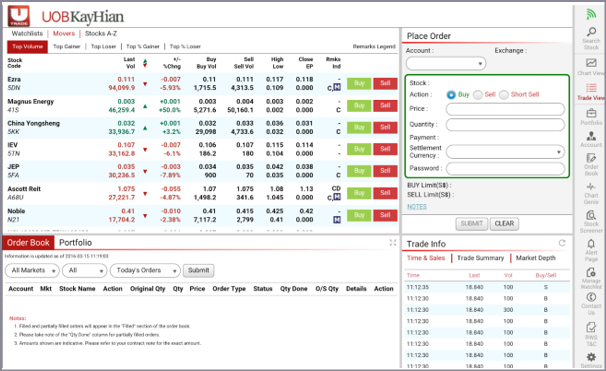Screen dimensions: 606x371
Task: Open the Today's Orders dropdown
Action: coord(145,271)
